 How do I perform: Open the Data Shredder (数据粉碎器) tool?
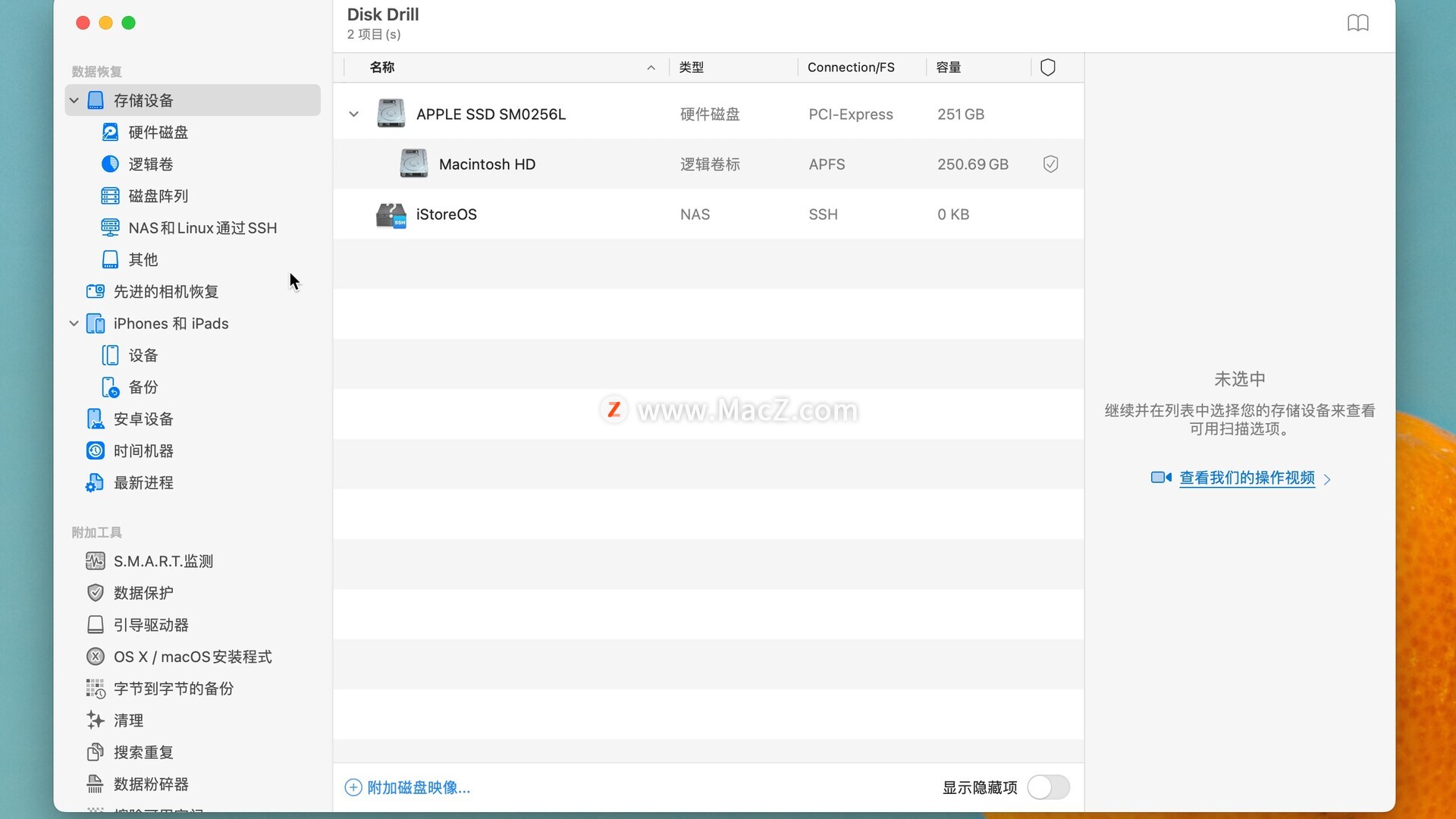(x=151, y=784)
